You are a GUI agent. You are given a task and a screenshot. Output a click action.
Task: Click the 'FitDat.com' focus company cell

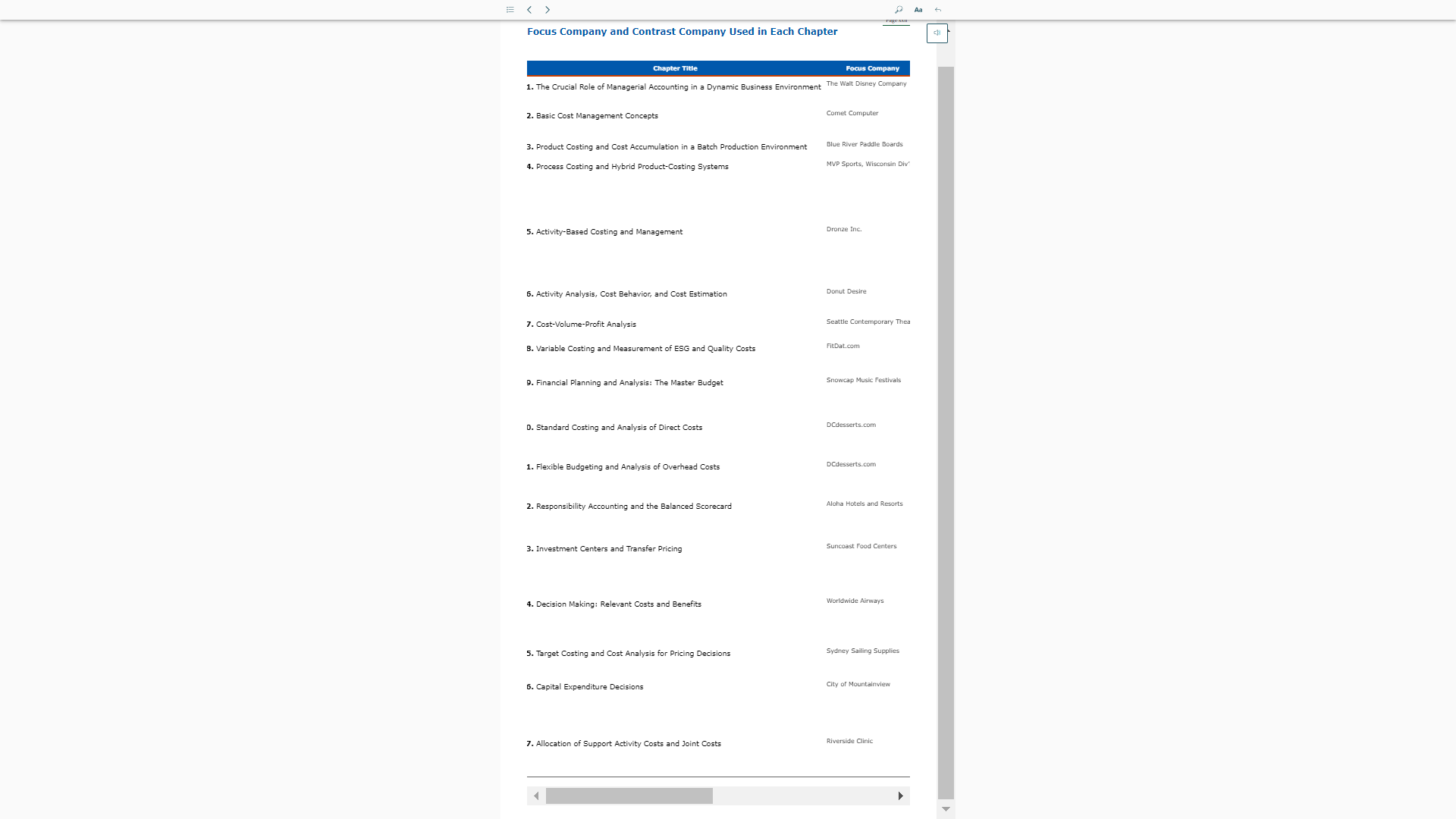pos(843,347)
